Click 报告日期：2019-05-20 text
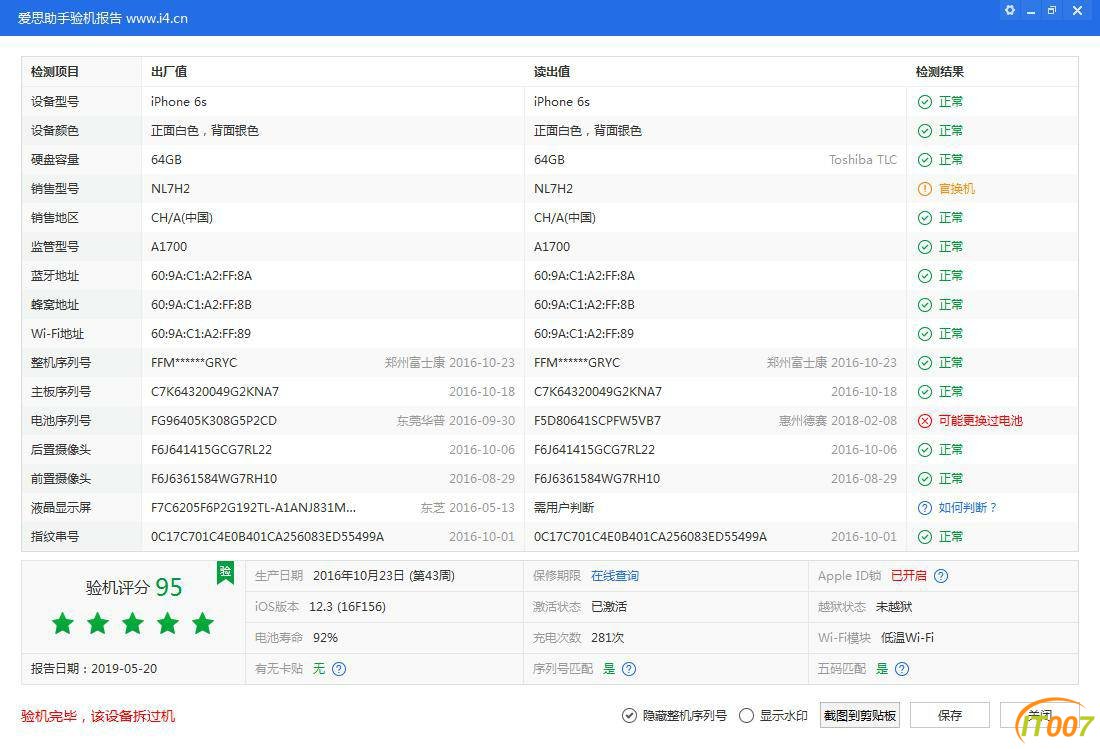 pos(94,669)
